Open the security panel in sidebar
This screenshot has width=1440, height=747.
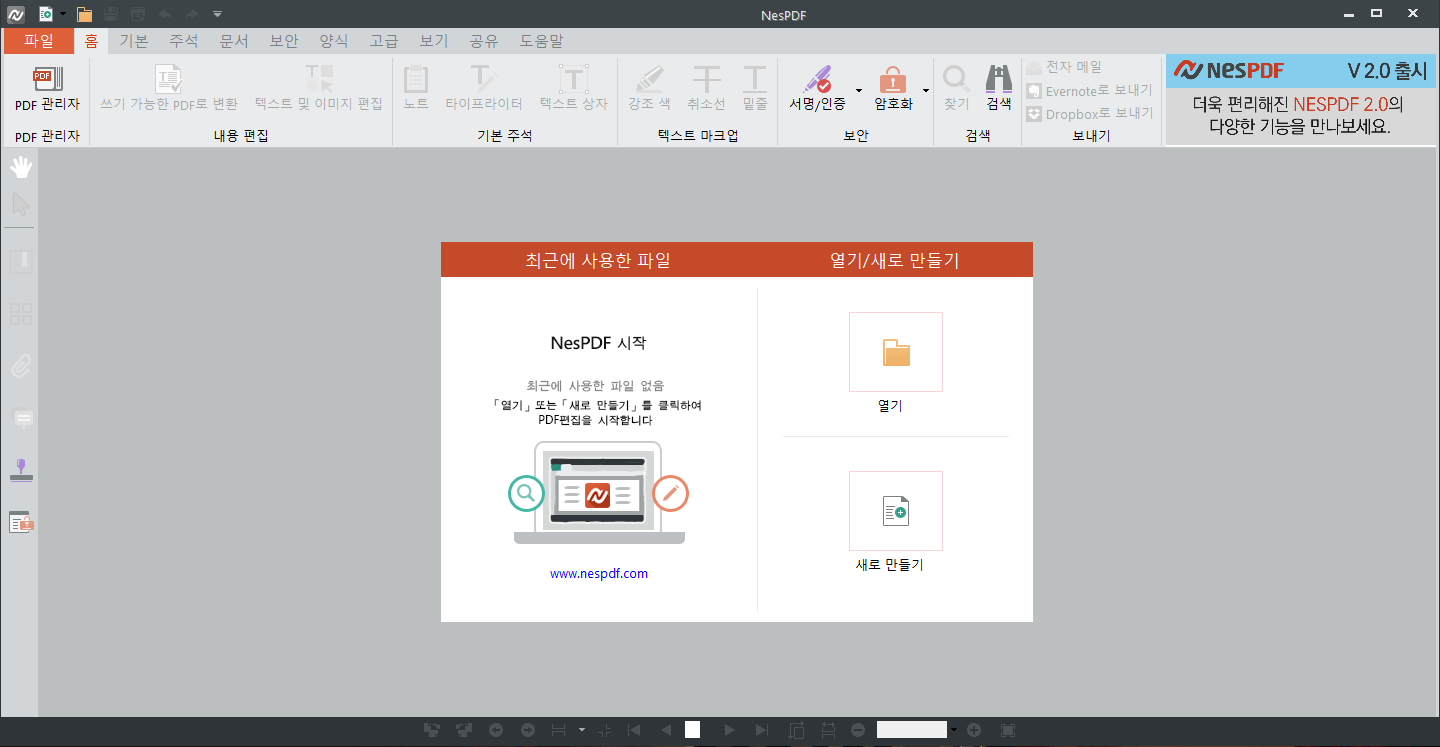pyautogui.click(x=21, y=522)
